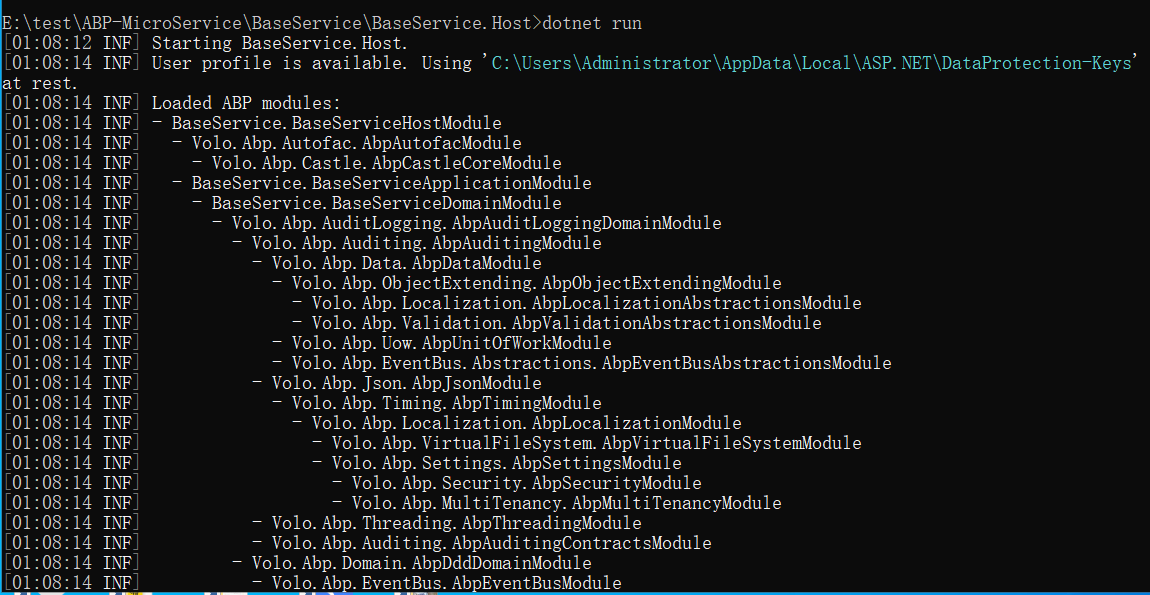The height and width of the screenshot is (595, 1150).
Task: Click the cyan DataProtection-Keys path
Action: [x=811, y=63]
